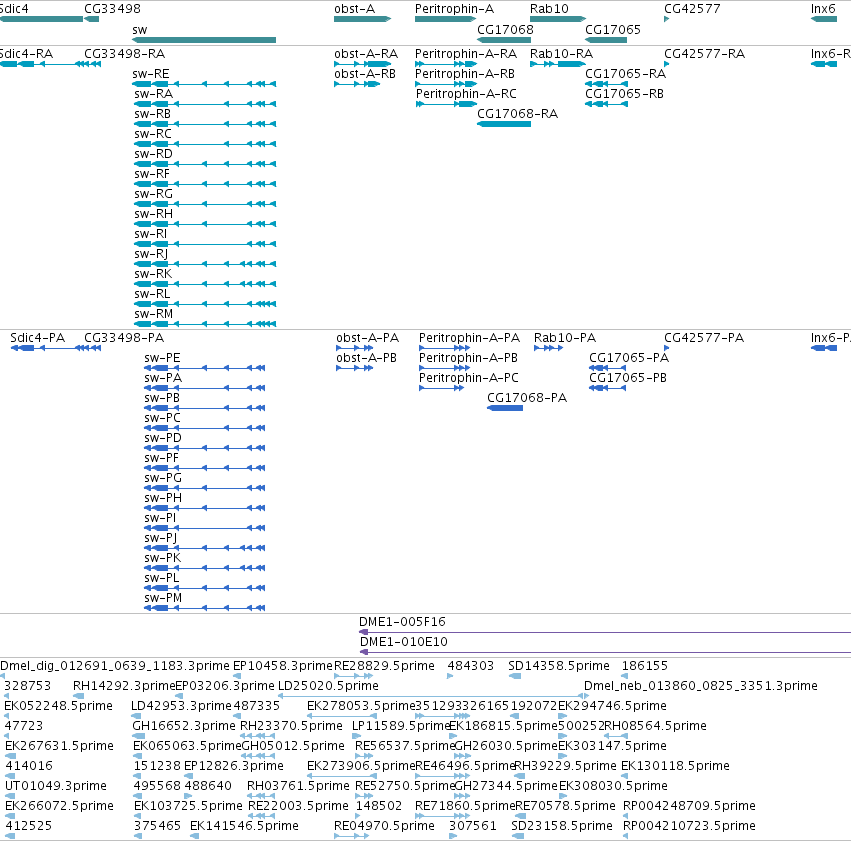The image size is (851, 841).
Task: Select CG17065-RB transcript
Action: 606,104
